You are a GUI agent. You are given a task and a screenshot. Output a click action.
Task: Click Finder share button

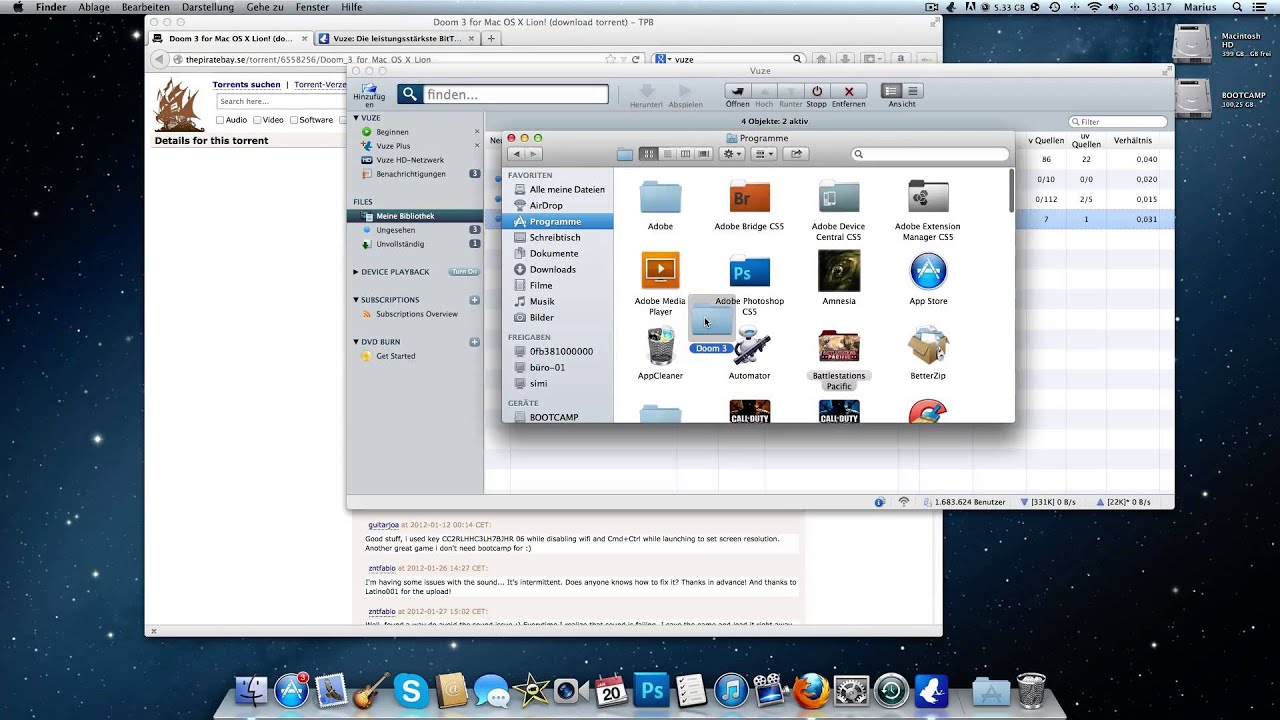[x=796, y=154]
